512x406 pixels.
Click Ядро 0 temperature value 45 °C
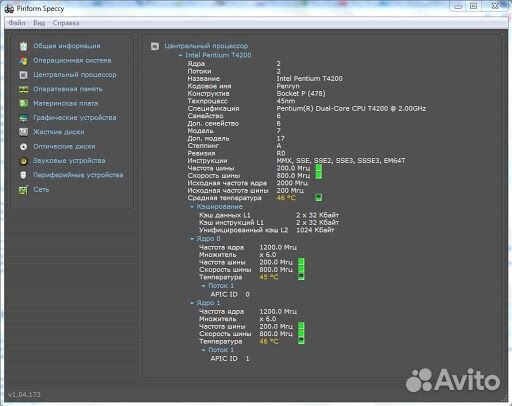269,277
